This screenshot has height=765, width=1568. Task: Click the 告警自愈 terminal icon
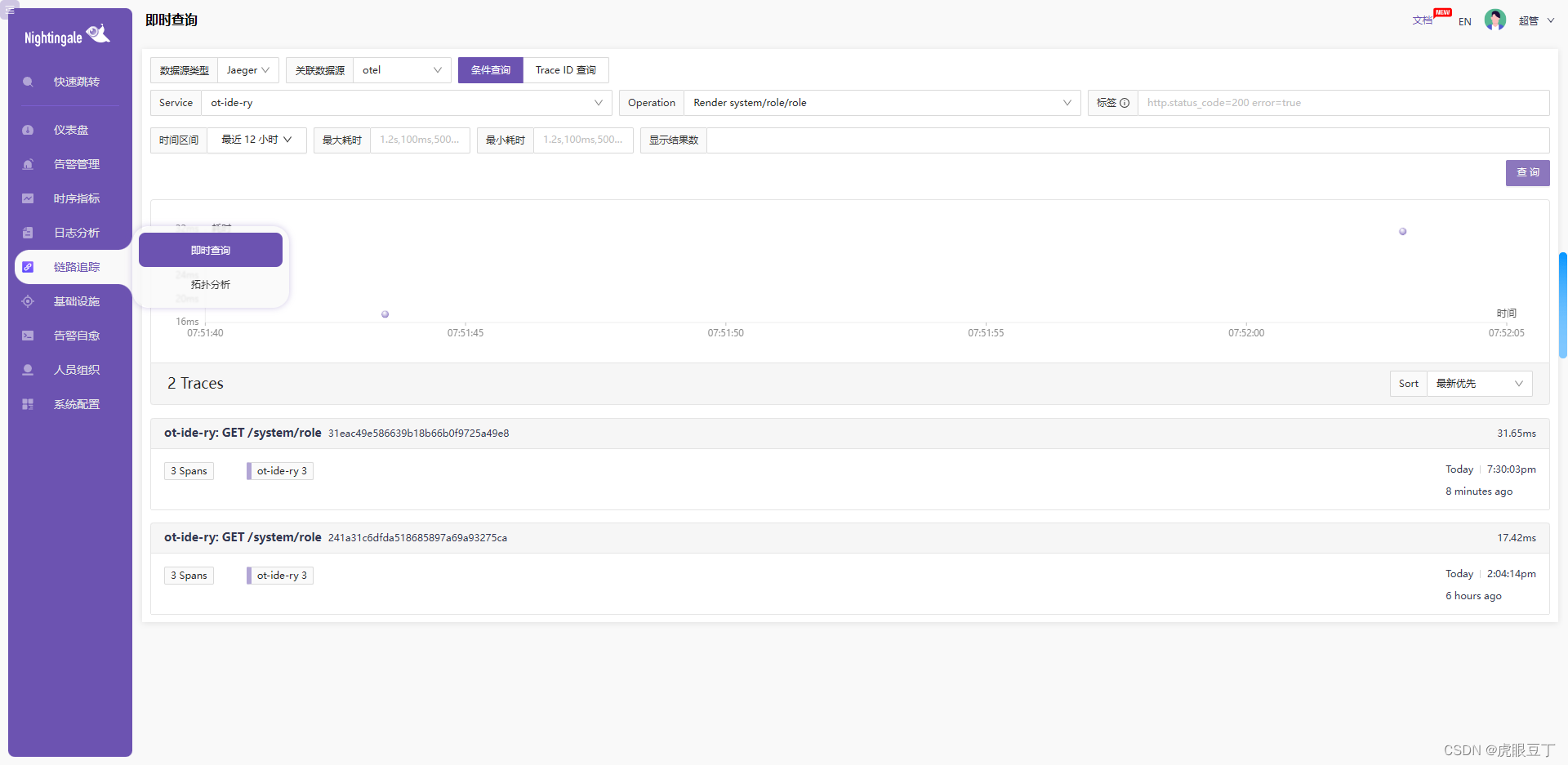coord(28,336)
